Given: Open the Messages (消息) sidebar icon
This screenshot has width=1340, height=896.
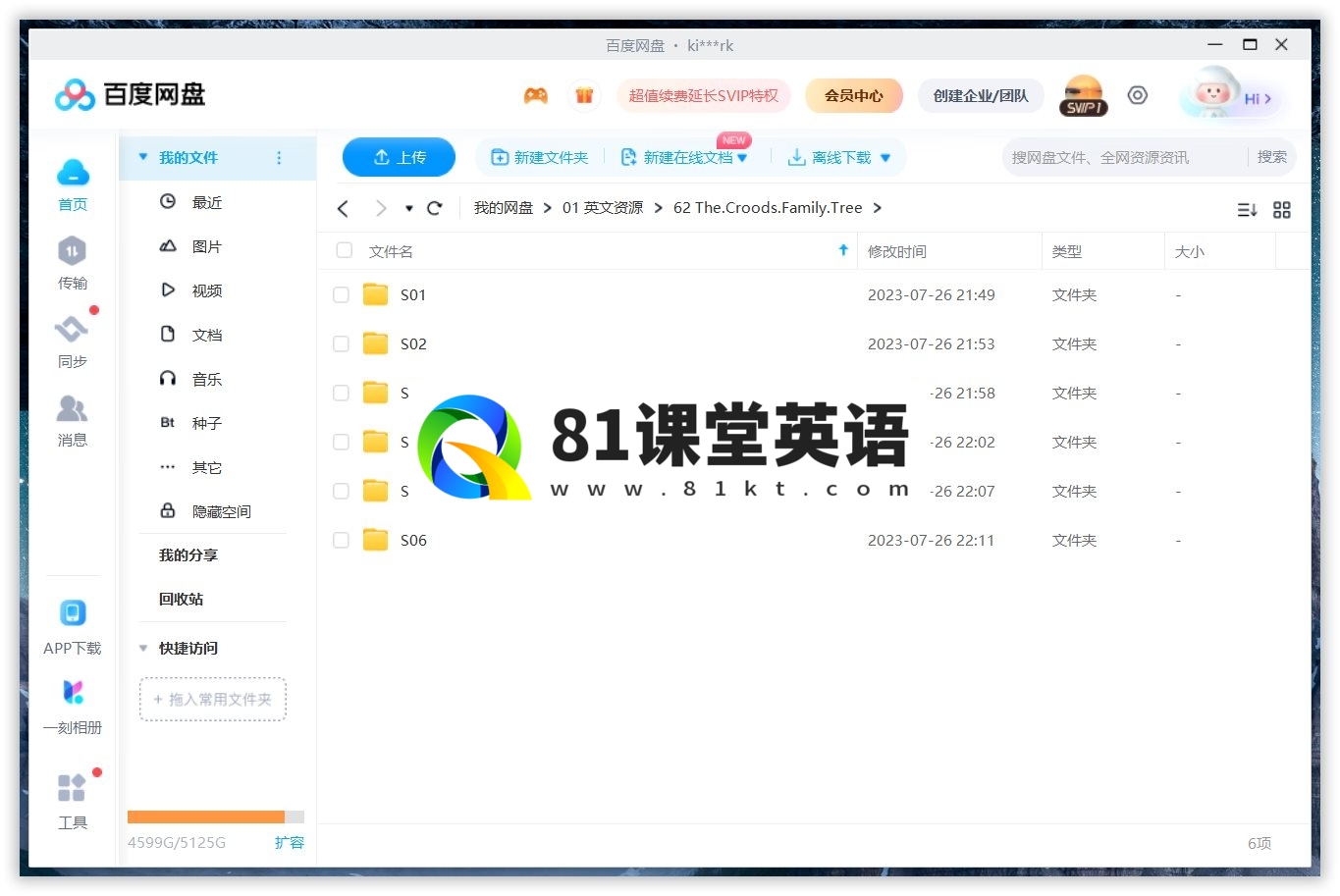Looking at the screenshot, I should click(73, 408).
